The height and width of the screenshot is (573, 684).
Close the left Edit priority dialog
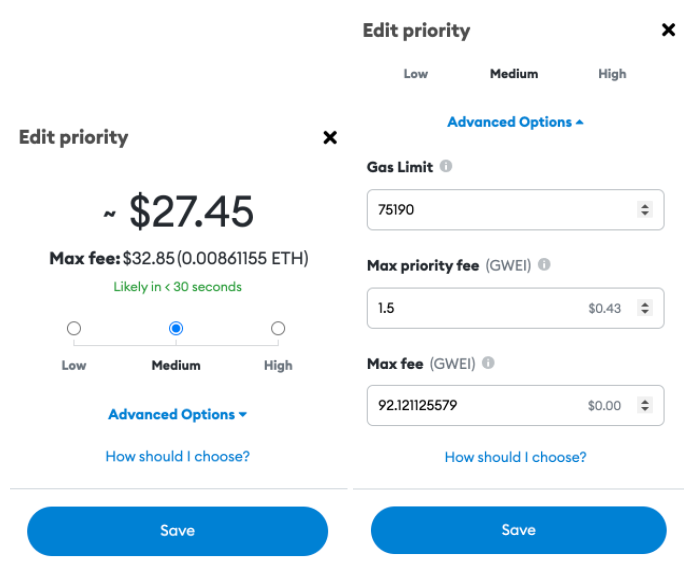click(x=330, y=137)
